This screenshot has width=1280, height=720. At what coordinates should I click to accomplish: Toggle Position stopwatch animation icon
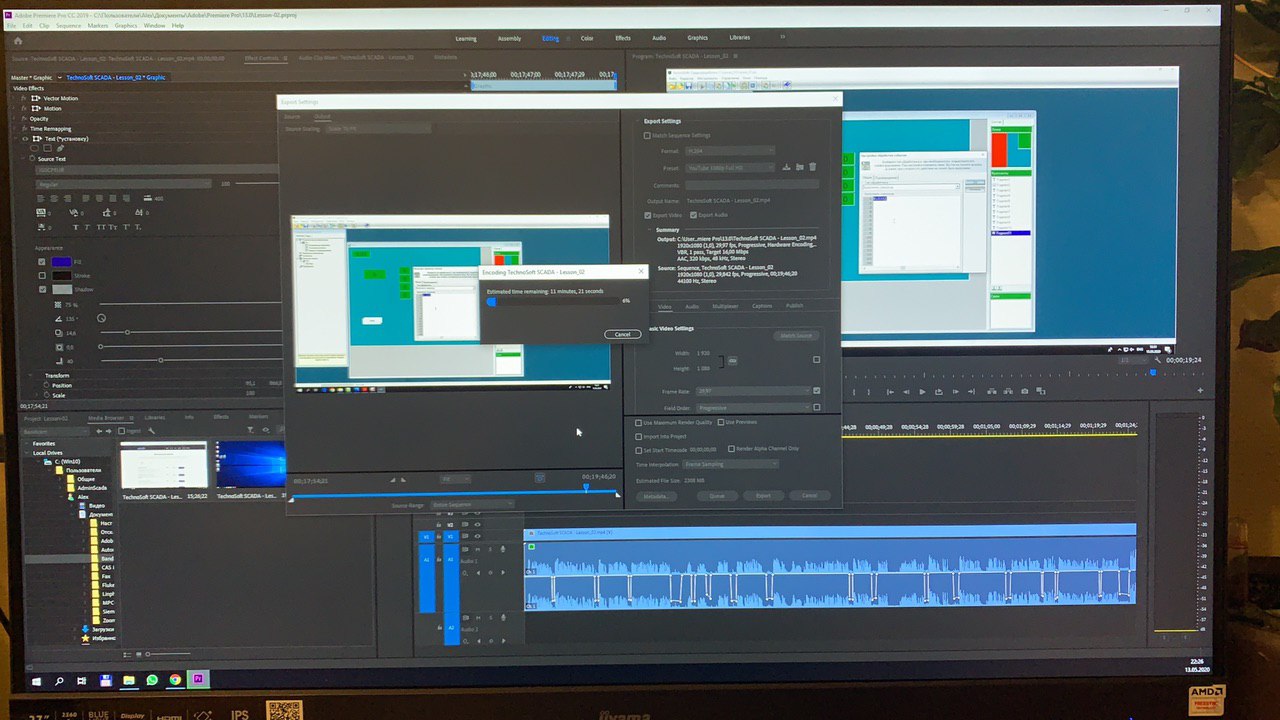tap(47, 385)
